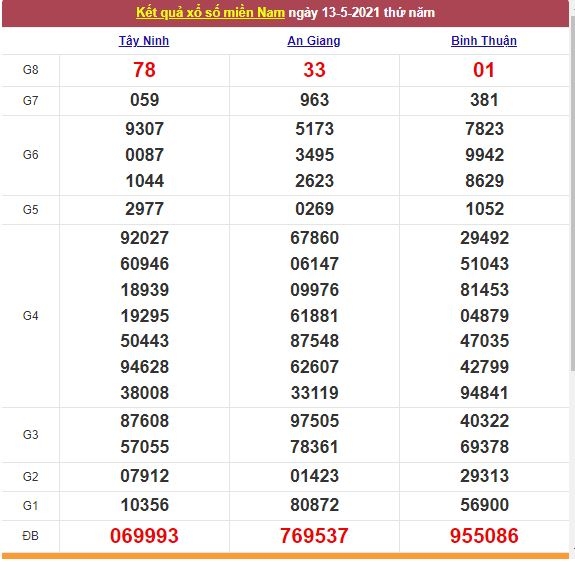Click G6 result 9942
The image size is (575, 562).
(484, 155)
